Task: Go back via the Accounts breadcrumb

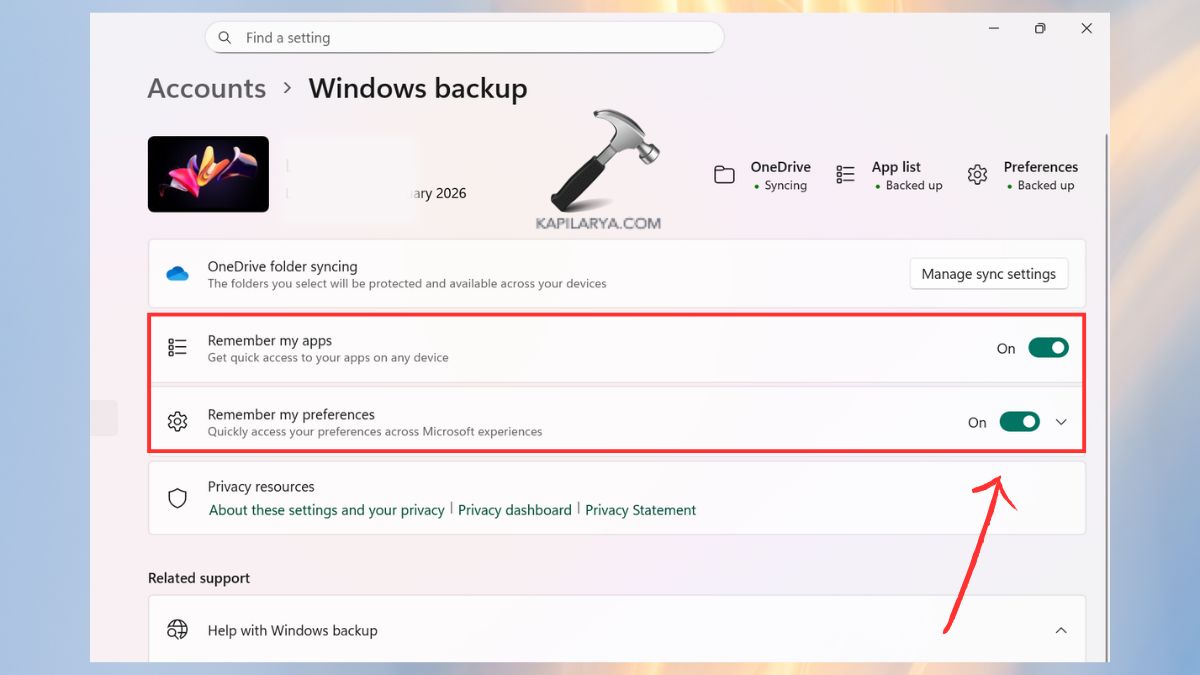Action: (206, 88)
